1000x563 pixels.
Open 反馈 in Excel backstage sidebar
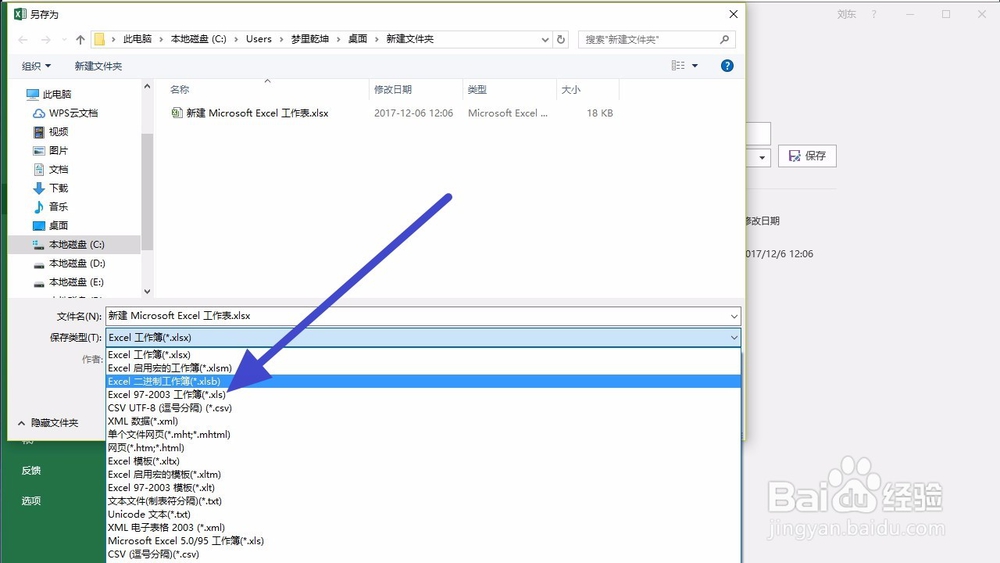pyautogui.click(x=31, y=471)
